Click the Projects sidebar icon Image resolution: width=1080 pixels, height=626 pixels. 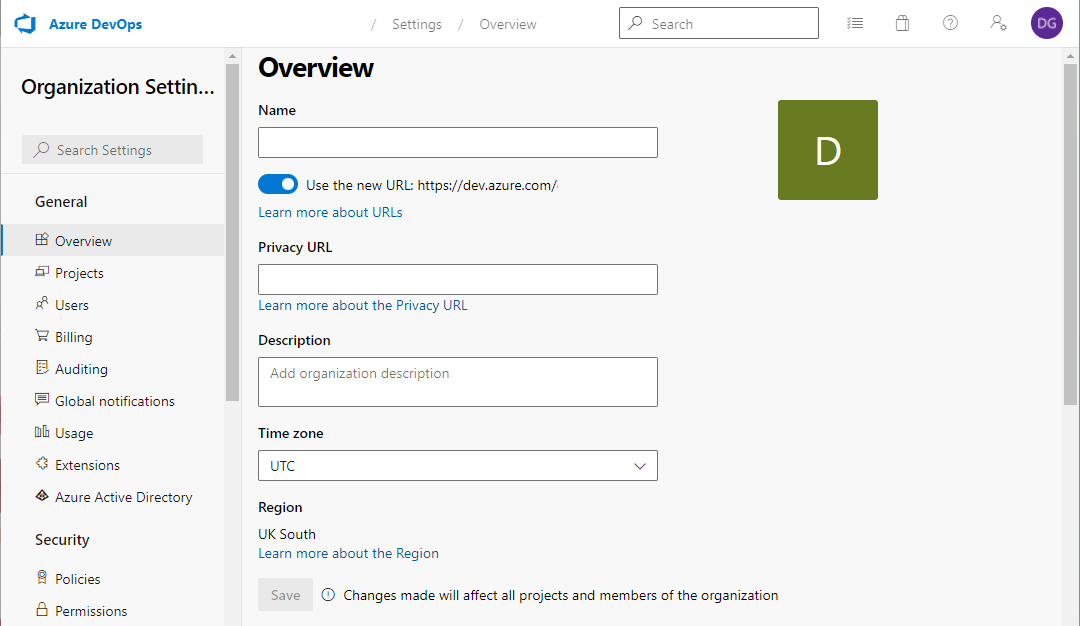(42, 272)
